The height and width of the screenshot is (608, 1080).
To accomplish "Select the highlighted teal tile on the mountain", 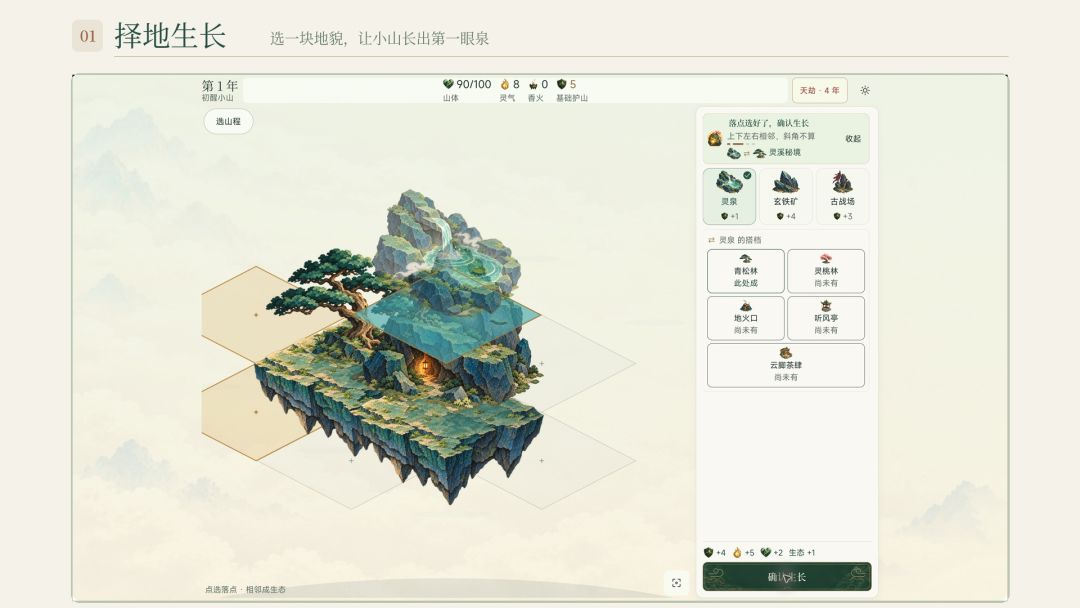I will pos(448,315).
